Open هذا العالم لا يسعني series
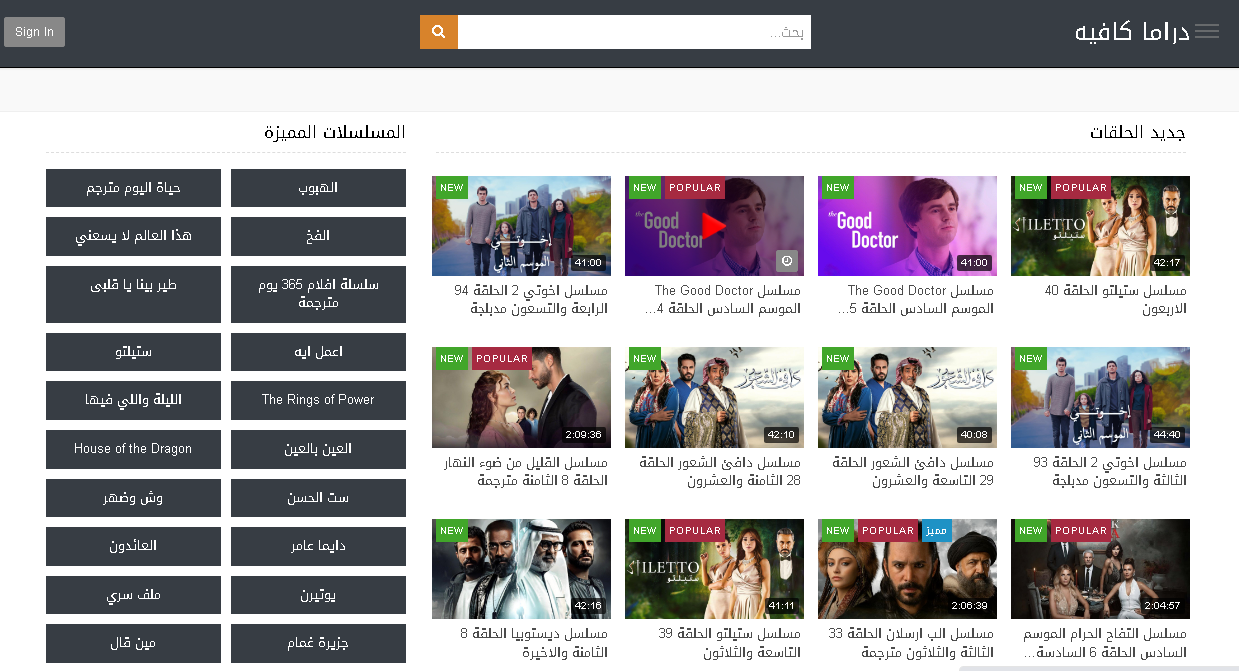 pyautogui.click(x=133, y=236)
